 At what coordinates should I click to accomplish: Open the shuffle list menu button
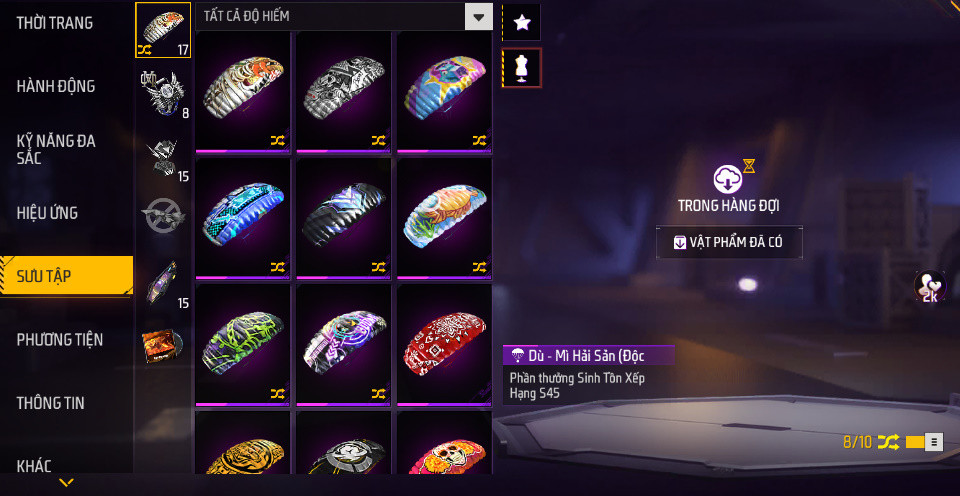pos(934,442)
